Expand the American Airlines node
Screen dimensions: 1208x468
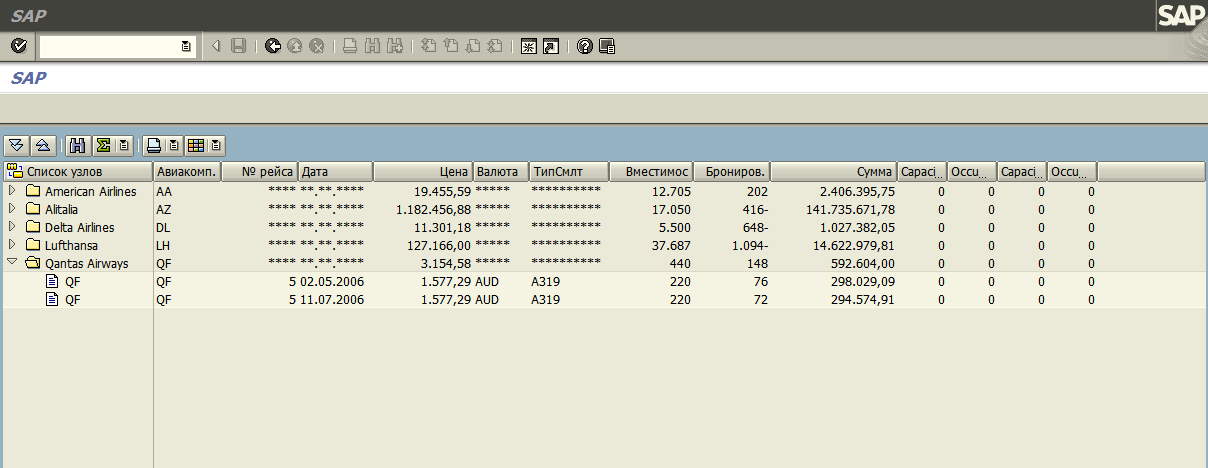12,191
